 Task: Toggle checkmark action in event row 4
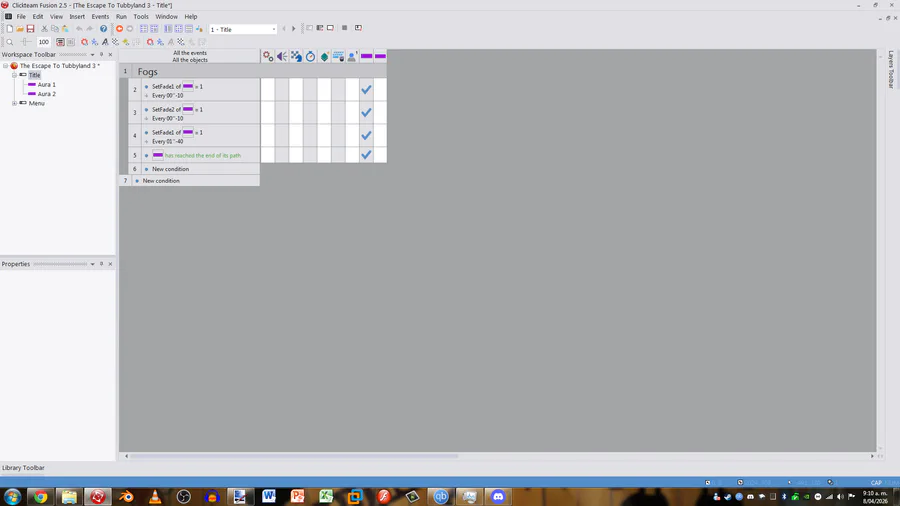366,135
